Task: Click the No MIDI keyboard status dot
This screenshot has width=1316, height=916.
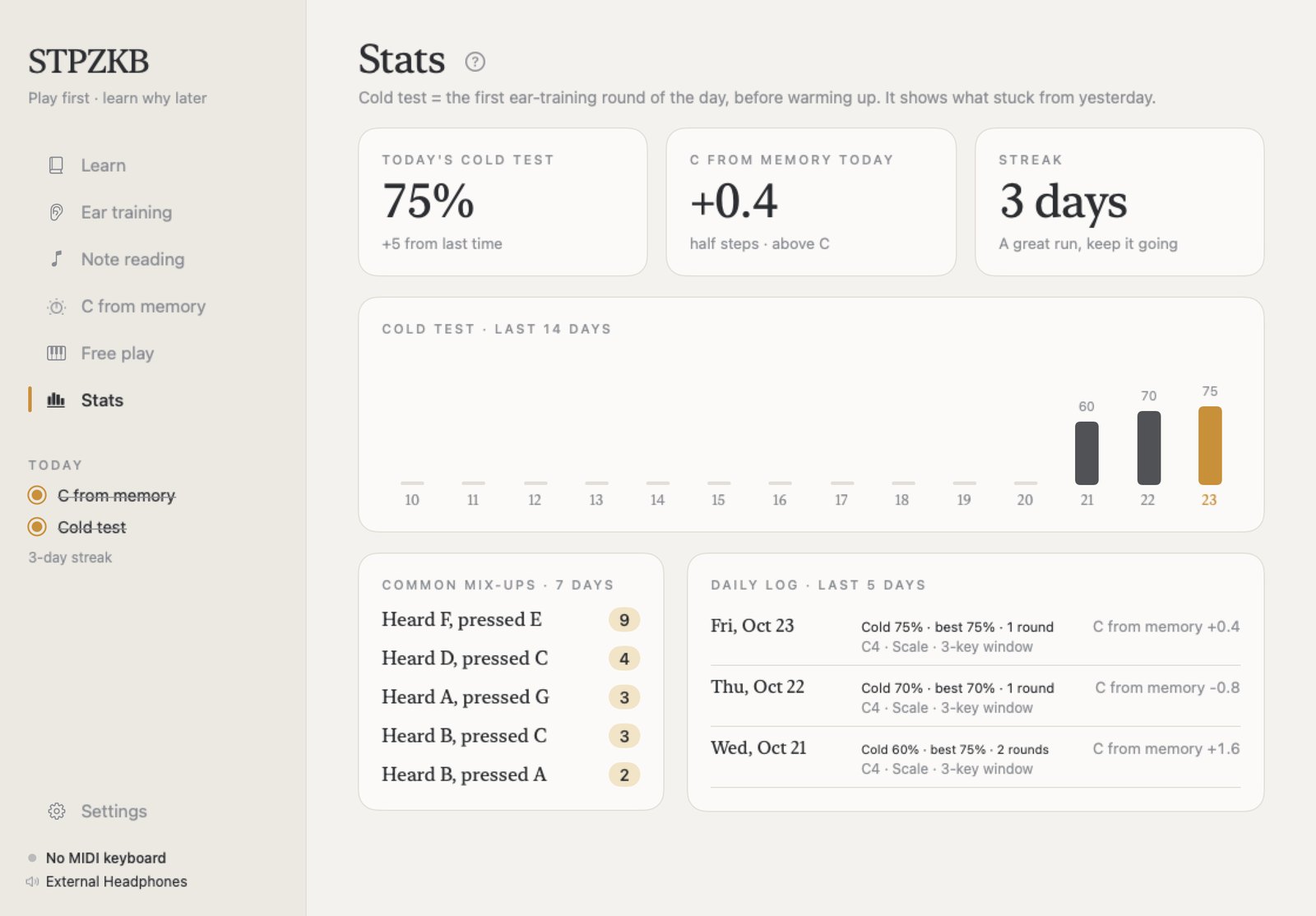Action: (32, 858)
